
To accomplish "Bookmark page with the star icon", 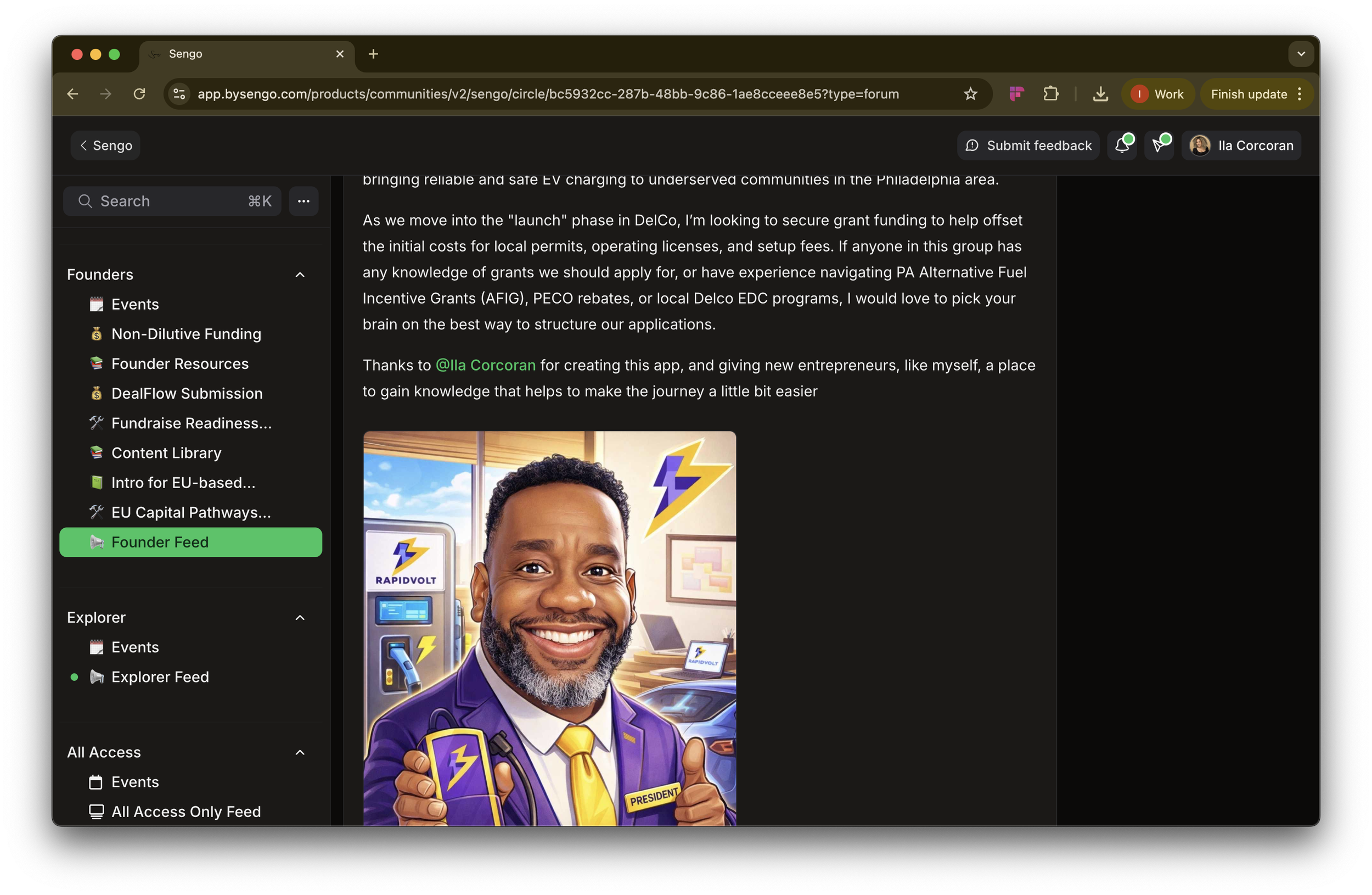I will tap(970, 94).
